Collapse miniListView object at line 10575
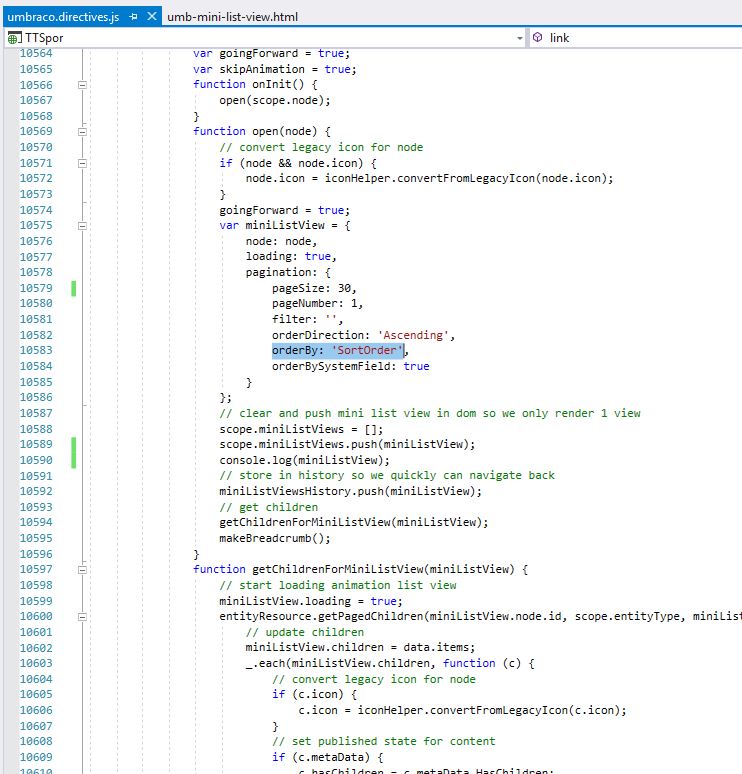This screenshot has height=774, width=742. click(82, 226)
